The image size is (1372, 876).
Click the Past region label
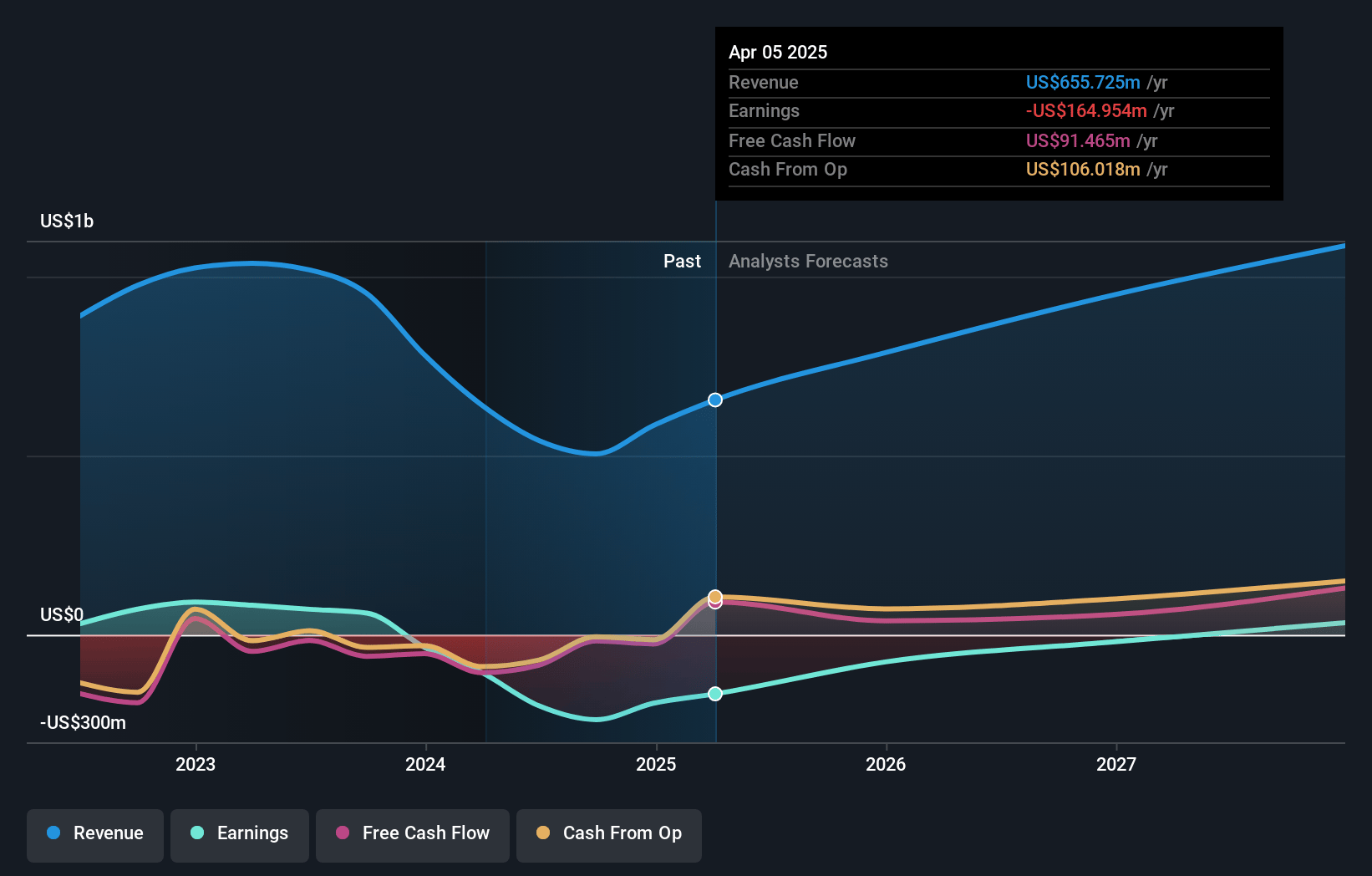click(x=682, y=262)
